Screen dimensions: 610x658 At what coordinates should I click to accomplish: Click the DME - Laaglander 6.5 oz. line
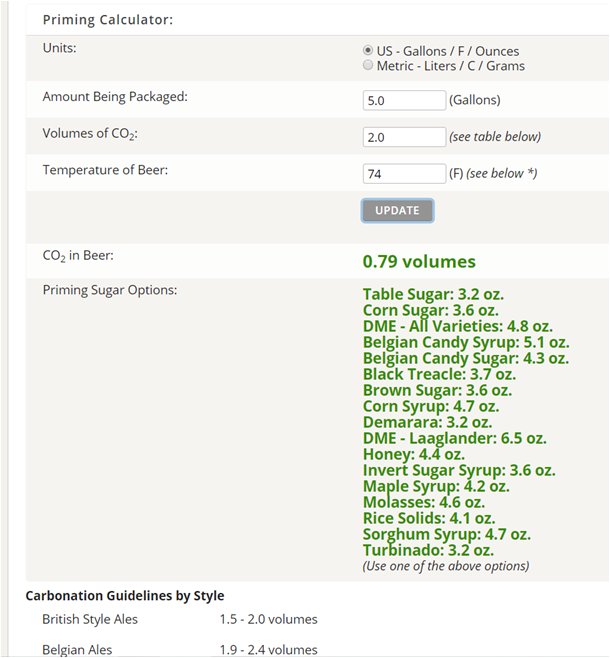[x=454, y=439]
